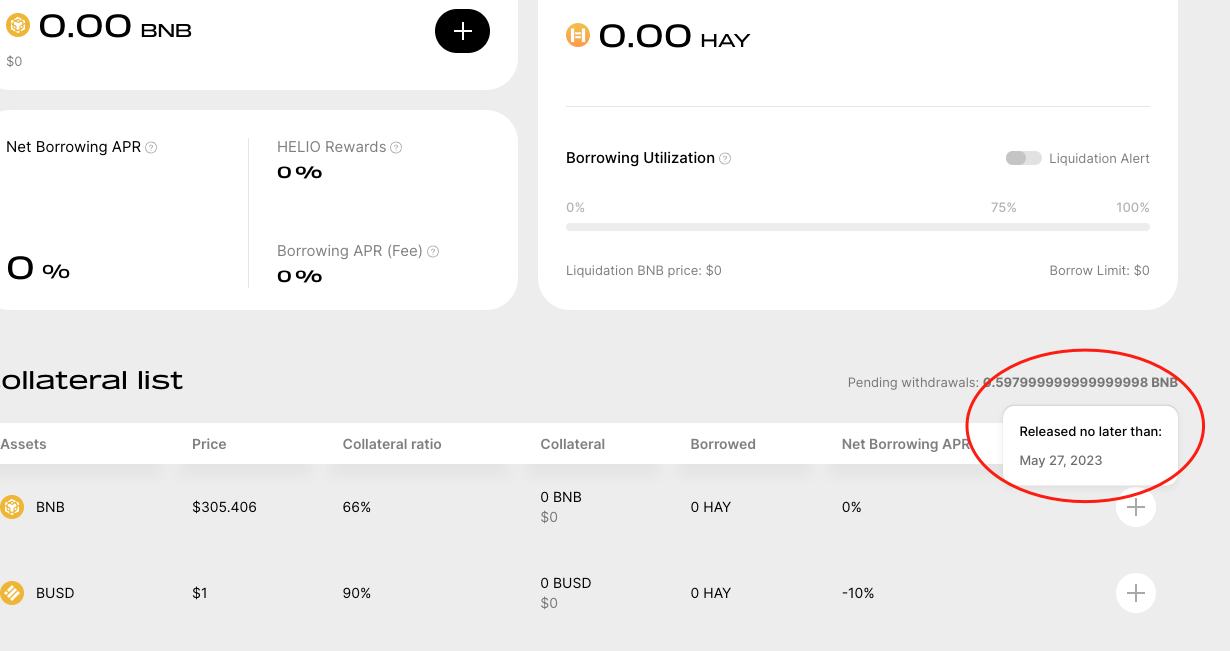The image size is (1230, 651).
Task: Open the HELIO Rewards help icon
Action: [396, 148]
